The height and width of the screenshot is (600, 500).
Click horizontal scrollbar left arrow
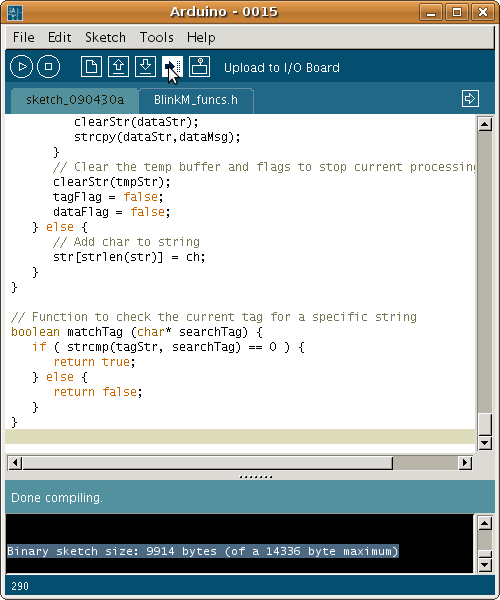point(15,463)
